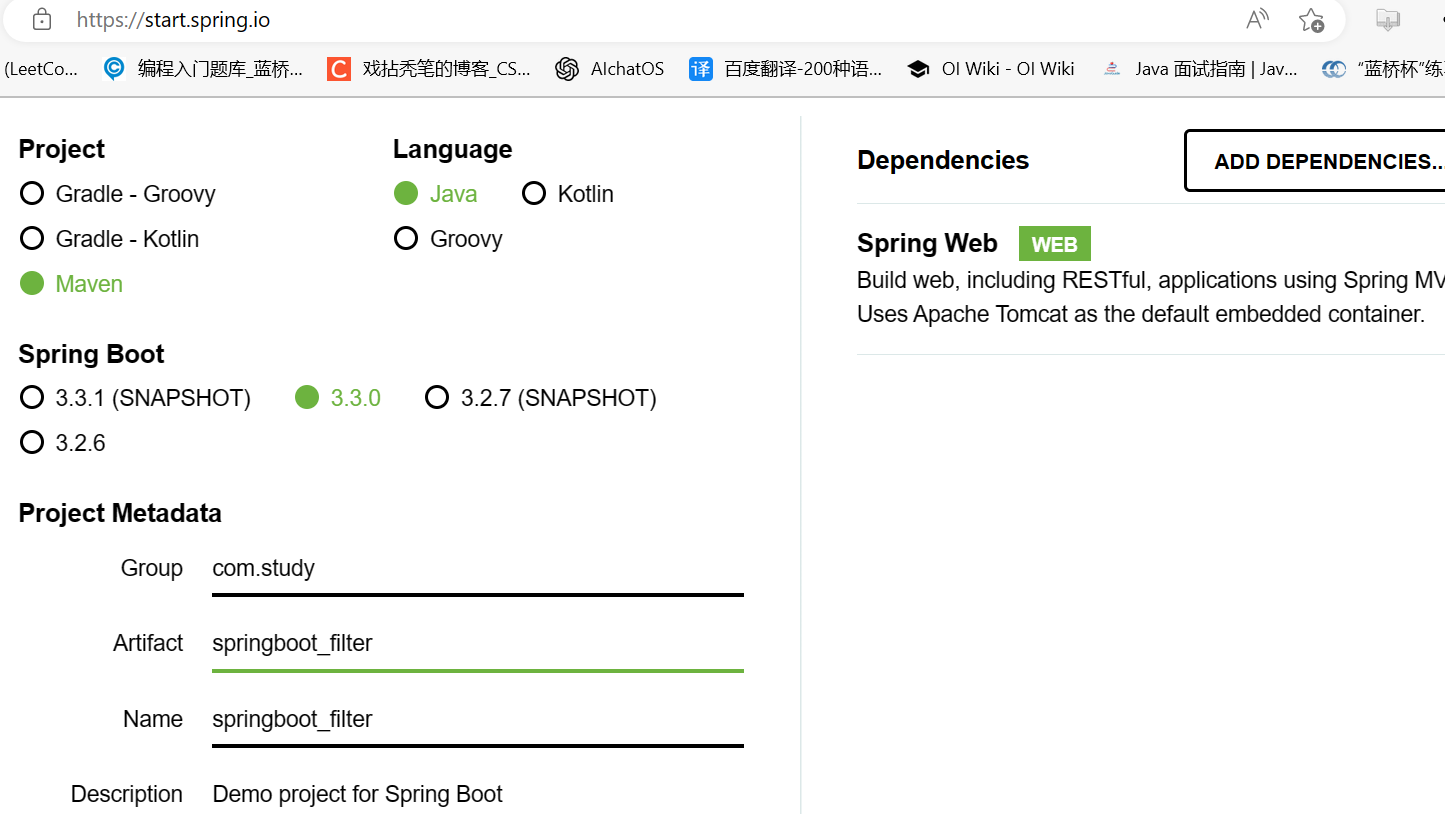
Task: Open the 百度翻译 translate bookmark icon
Action: pos(701,68)
